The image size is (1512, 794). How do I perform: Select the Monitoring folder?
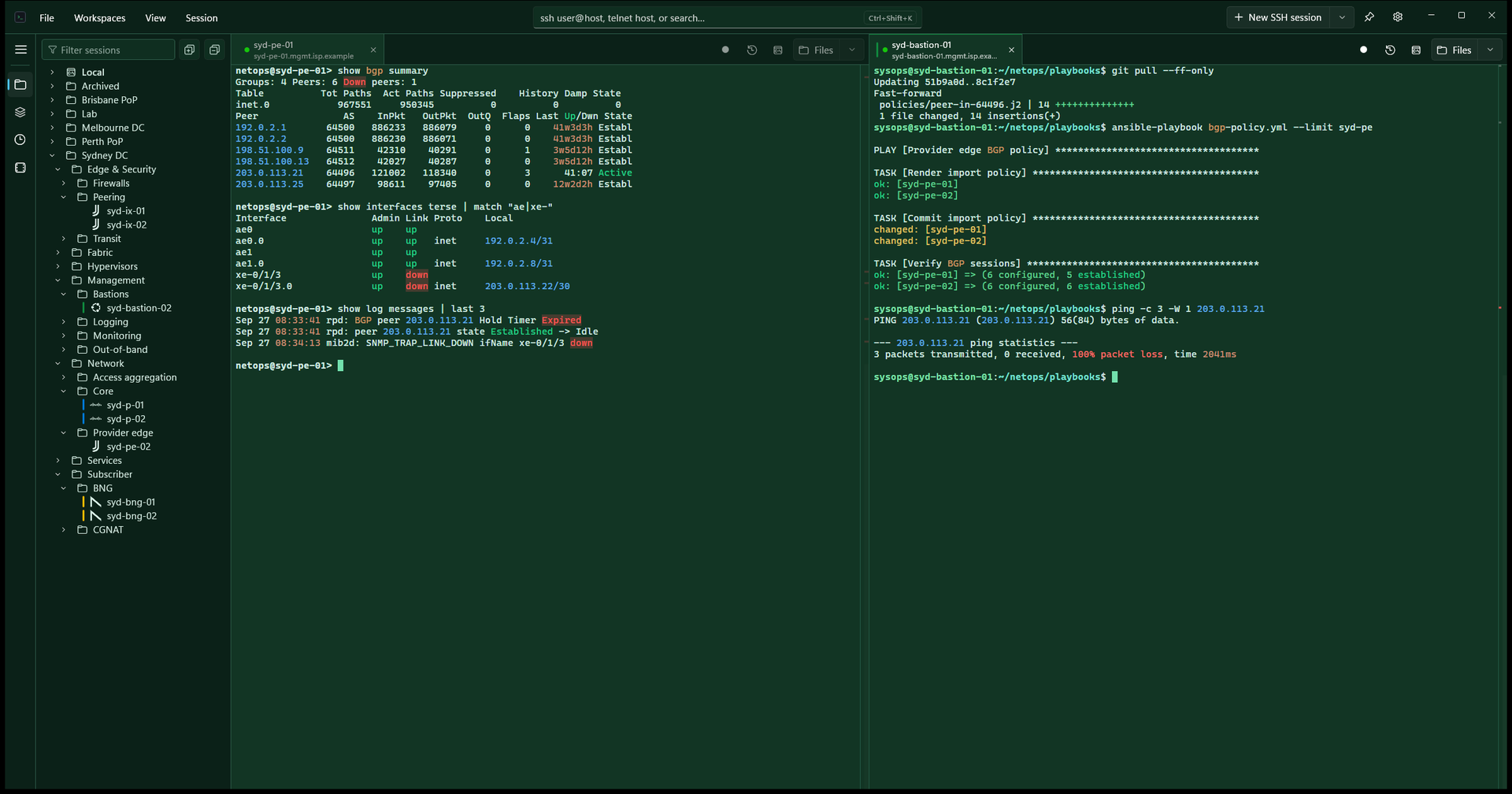click(x=117, y=336)
